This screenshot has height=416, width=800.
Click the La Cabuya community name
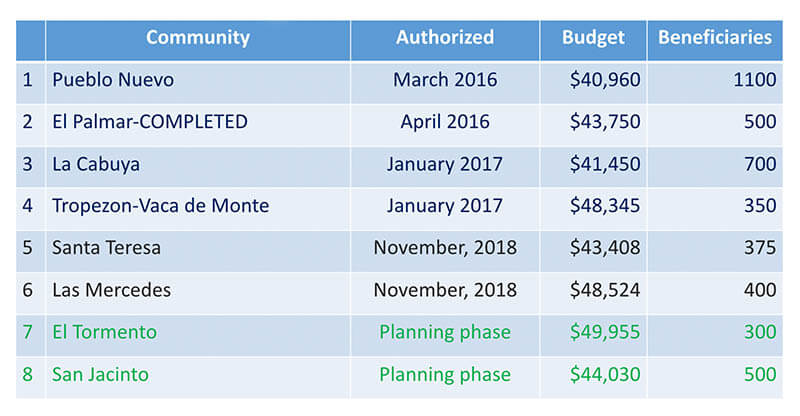[96, 164]
